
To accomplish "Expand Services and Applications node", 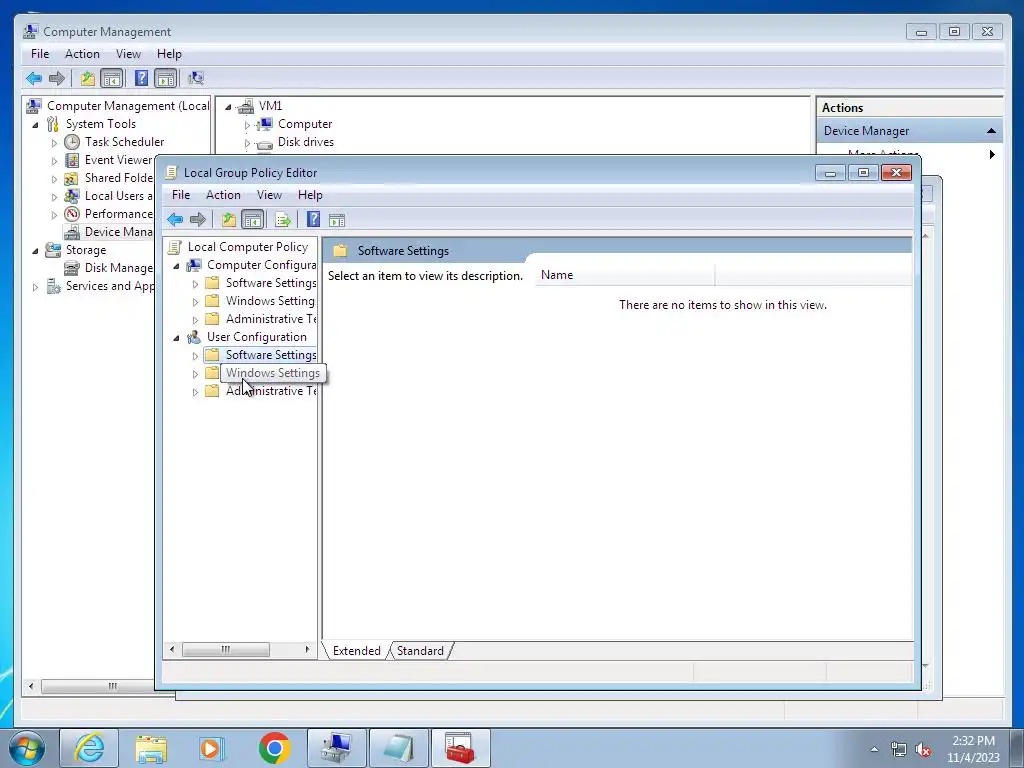I will (x=35, y=287).
